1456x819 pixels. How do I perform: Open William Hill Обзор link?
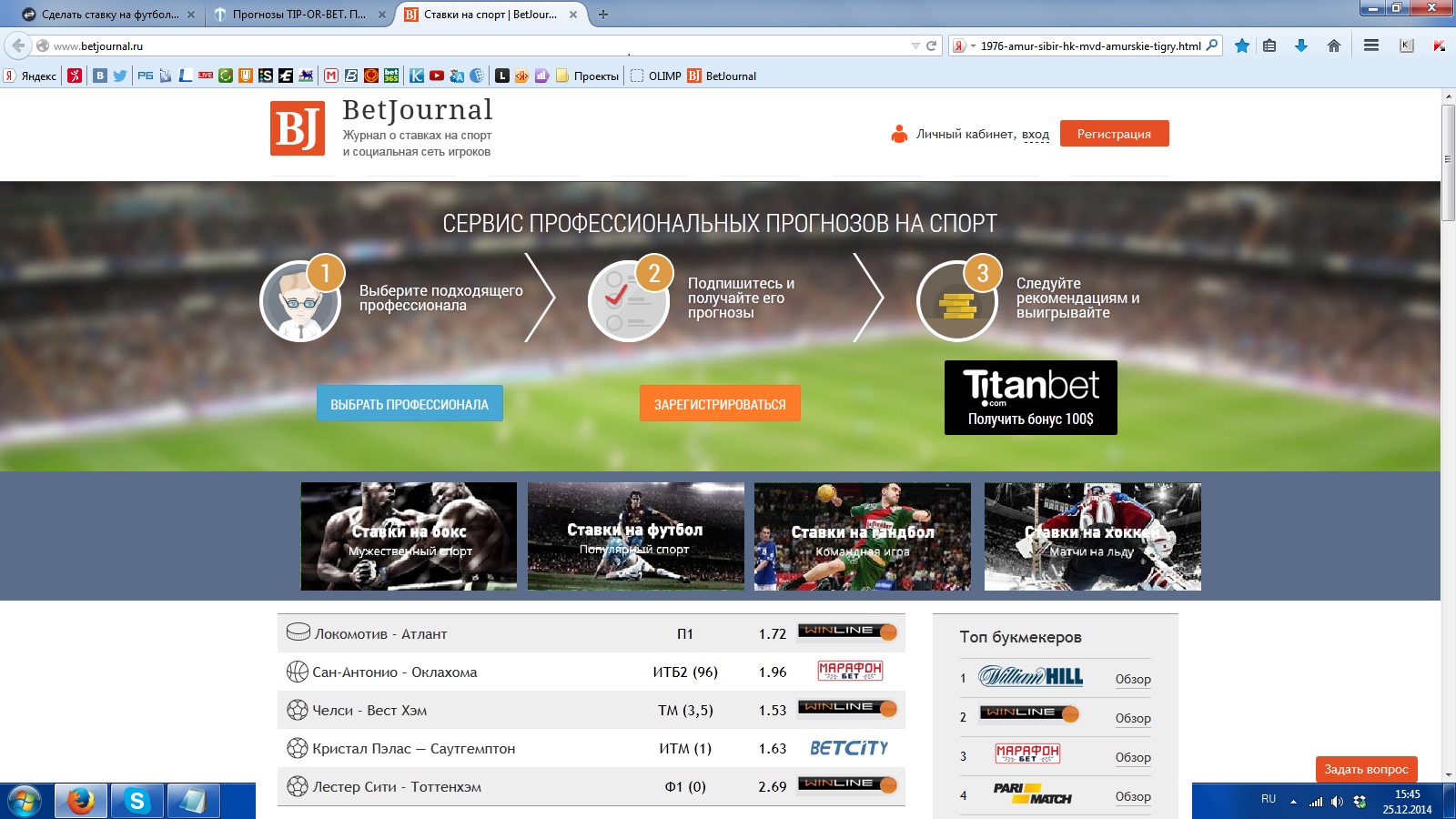click(1133, 679)
